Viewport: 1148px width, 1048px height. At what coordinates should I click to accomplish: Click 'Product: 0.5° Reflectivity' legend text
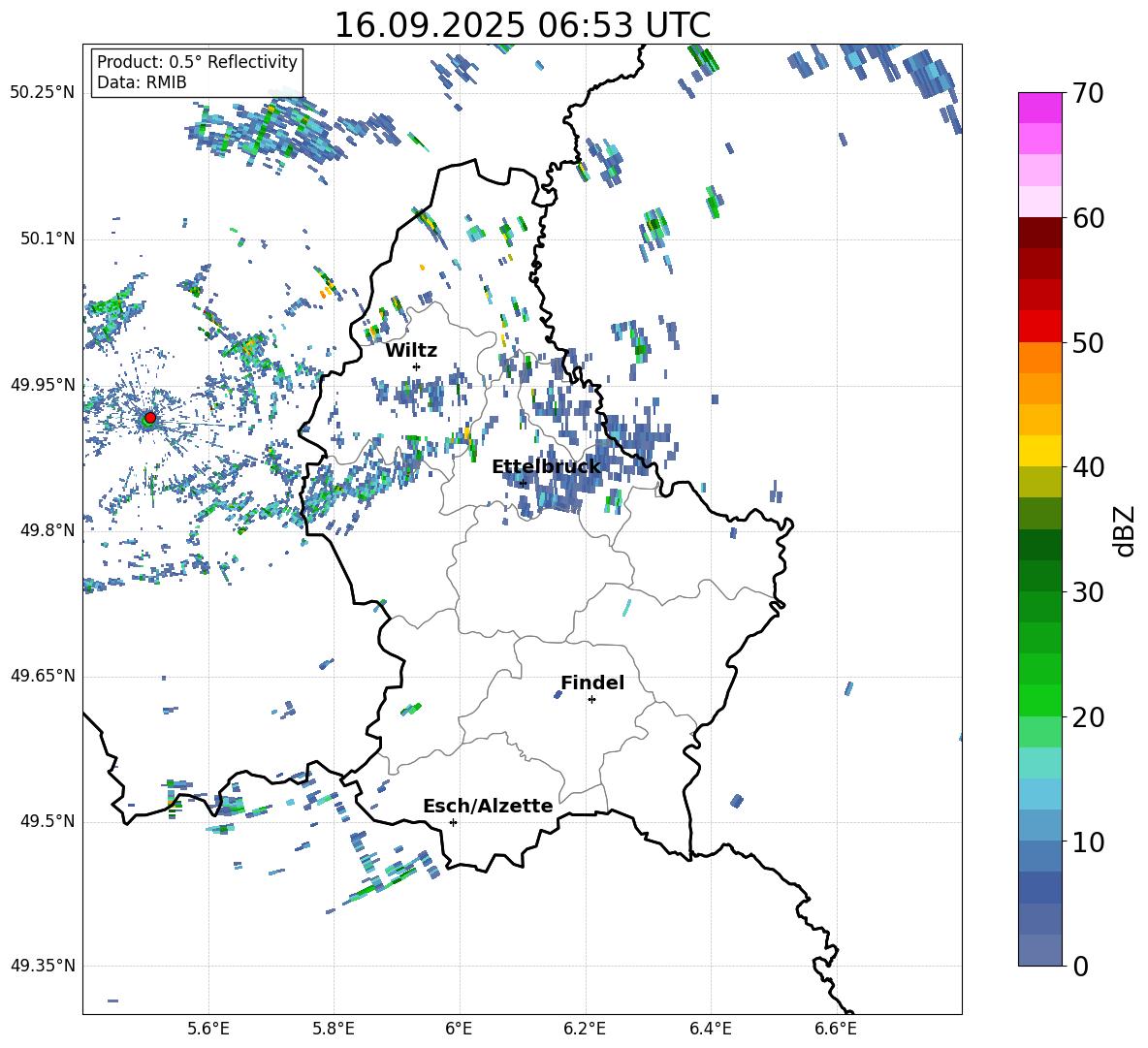coord(197,62)
